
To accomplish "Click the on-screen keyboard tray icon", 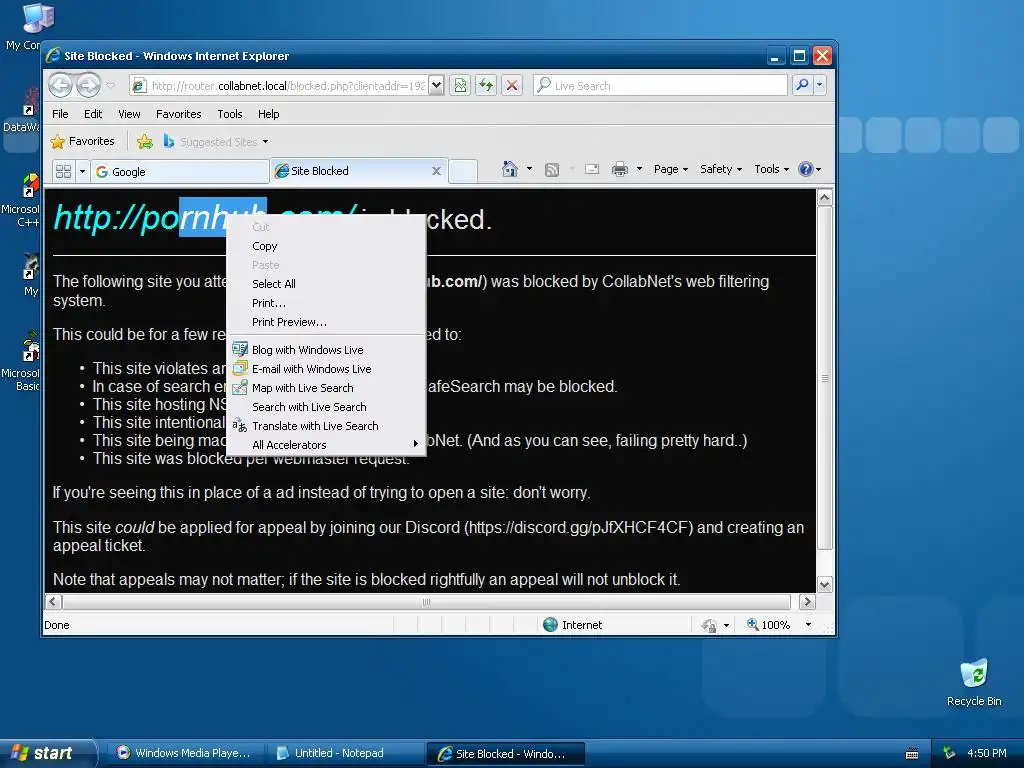I will click(x=912, y=754).
